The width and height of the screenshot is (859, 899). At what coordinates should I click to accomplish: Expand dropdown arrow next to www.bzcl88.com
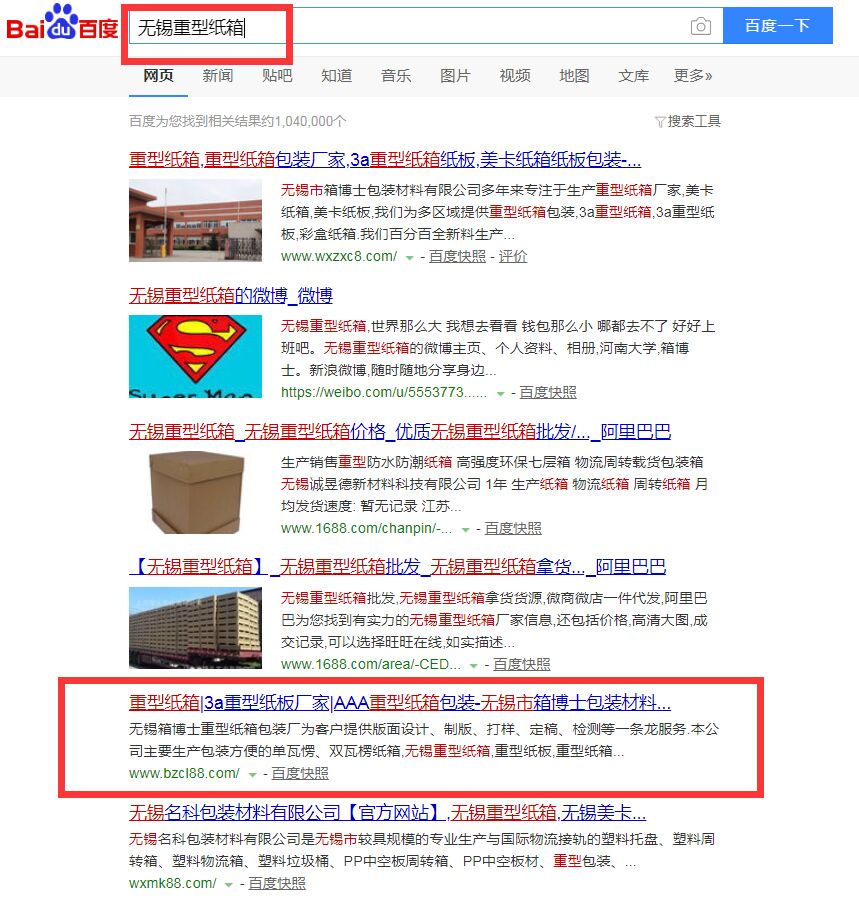252,775
